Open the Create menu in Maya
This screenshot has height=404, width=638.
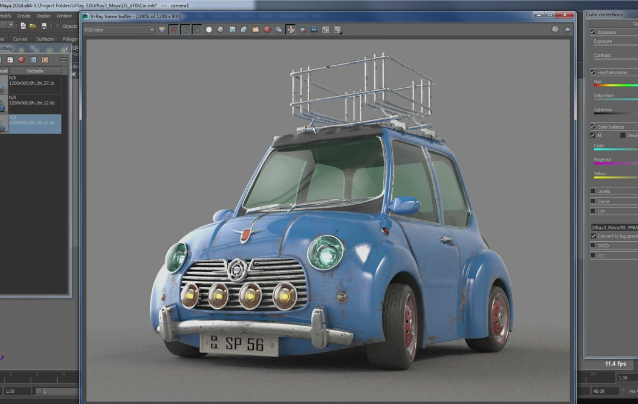[24, 16]
